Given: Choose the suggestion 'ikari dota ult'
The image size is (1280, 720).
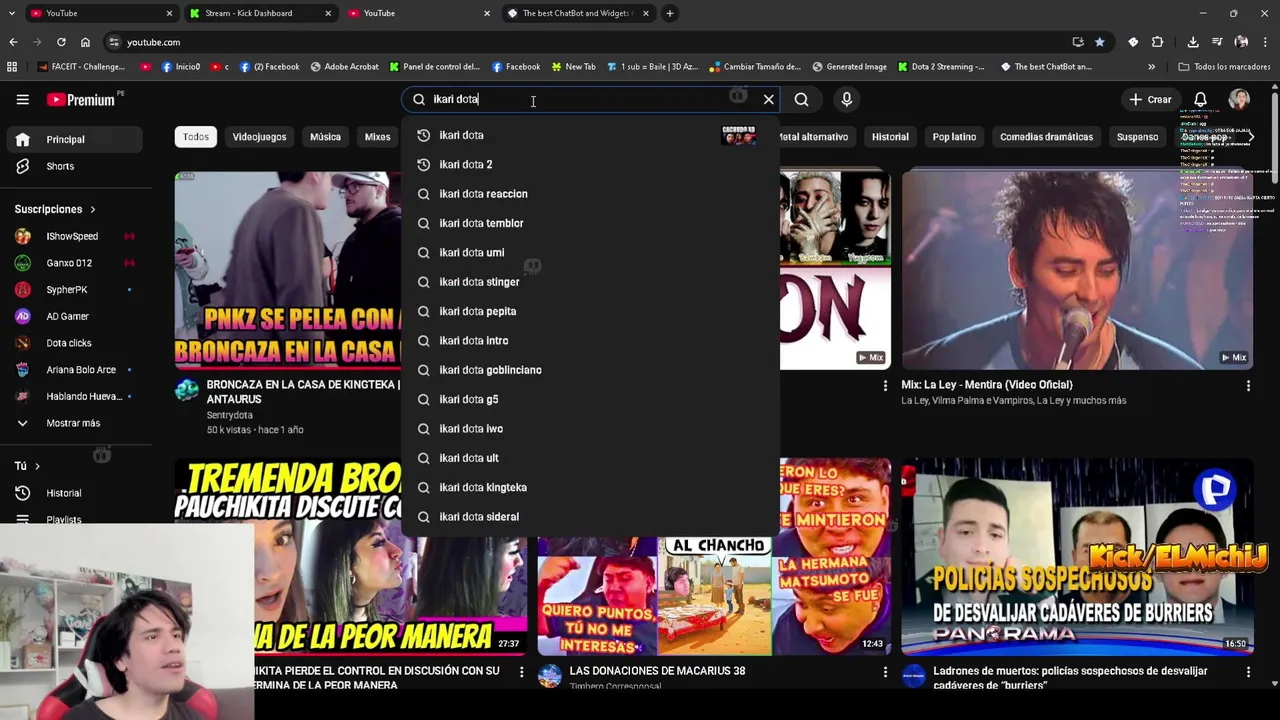Looking at the screenshot, I should (590, 458).
